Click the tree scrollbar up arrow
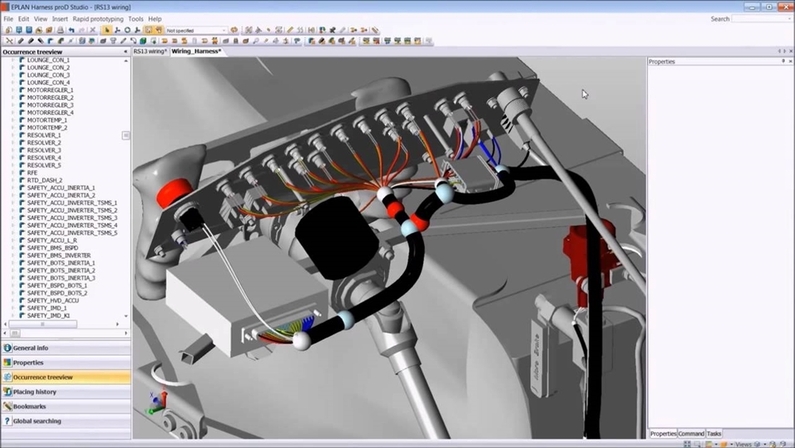This screenshot has height=448, width=795. coord(126,60)
